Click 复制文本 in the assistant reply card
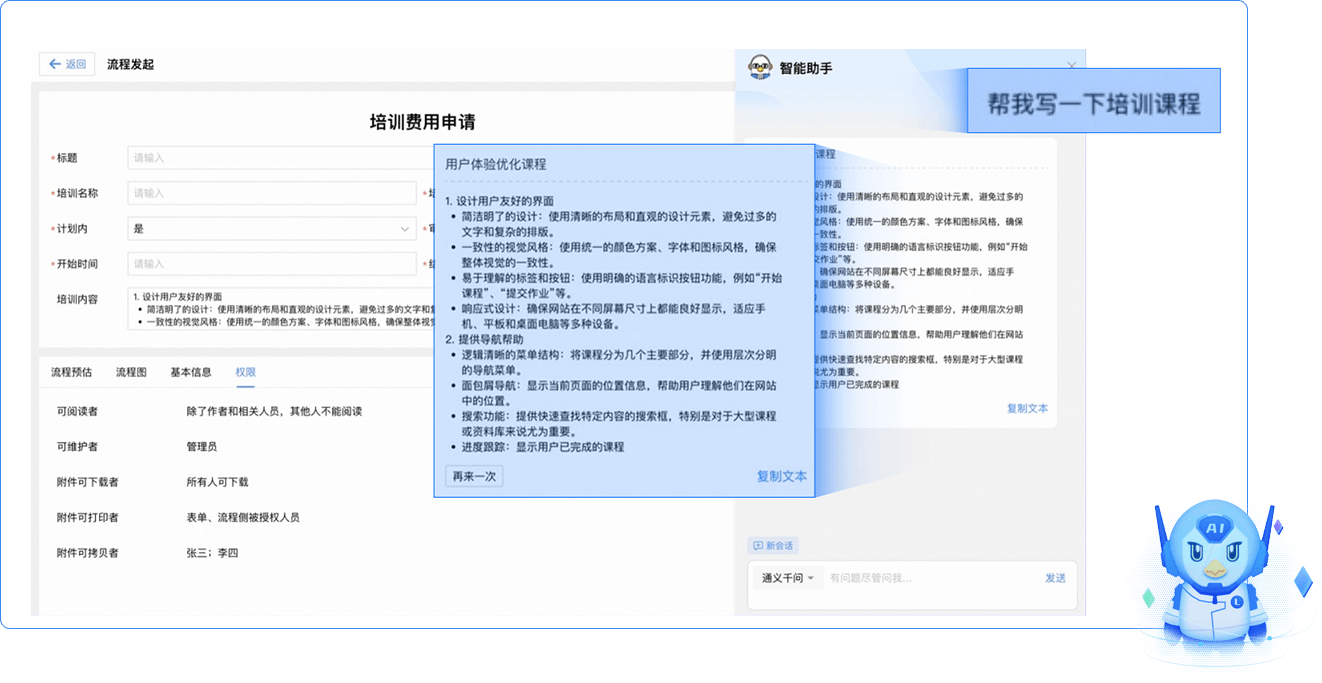 [1027, 409]
